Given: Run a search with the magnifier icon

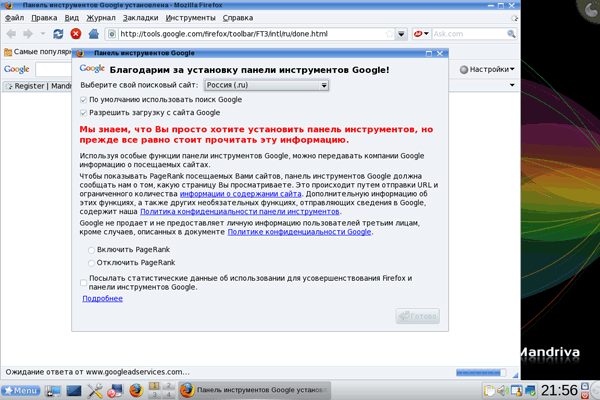Looking at the screenshot, I should [x=511, y=34].
